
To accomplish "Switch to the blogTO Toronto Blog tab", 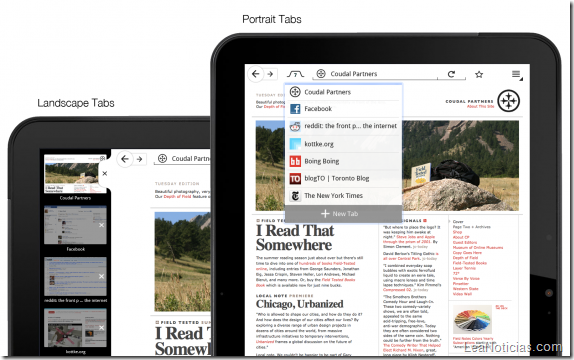I will point(343,178).
